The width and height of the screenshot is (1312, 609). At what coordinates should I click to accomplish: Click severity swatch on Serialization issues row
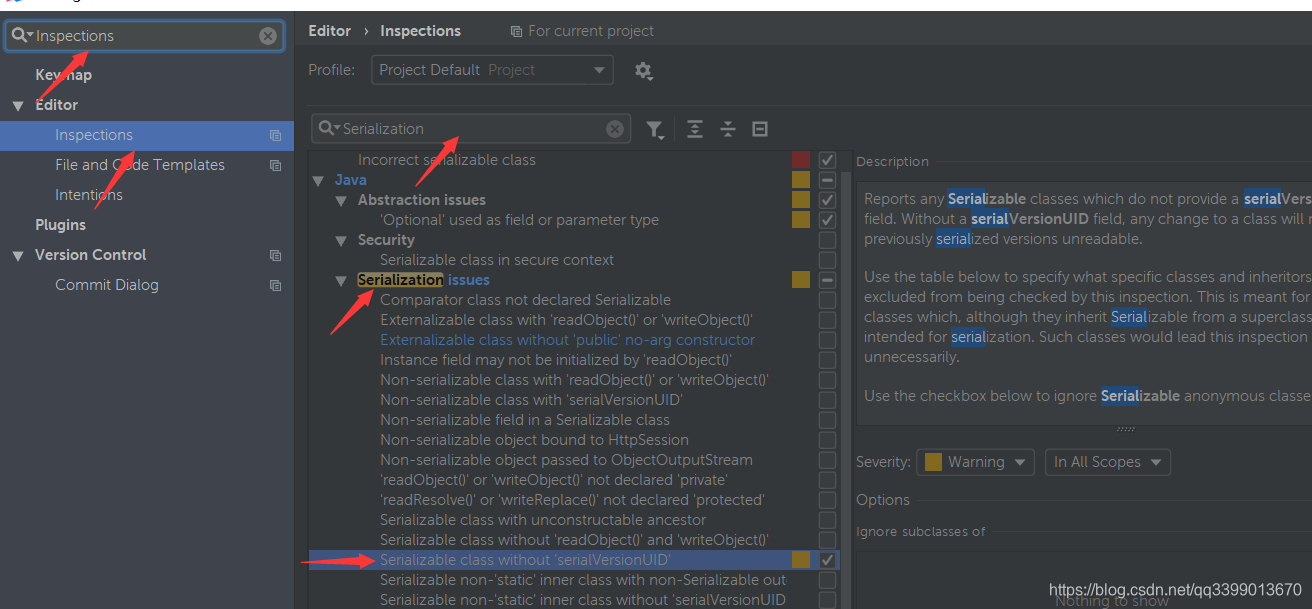(801, 280)
